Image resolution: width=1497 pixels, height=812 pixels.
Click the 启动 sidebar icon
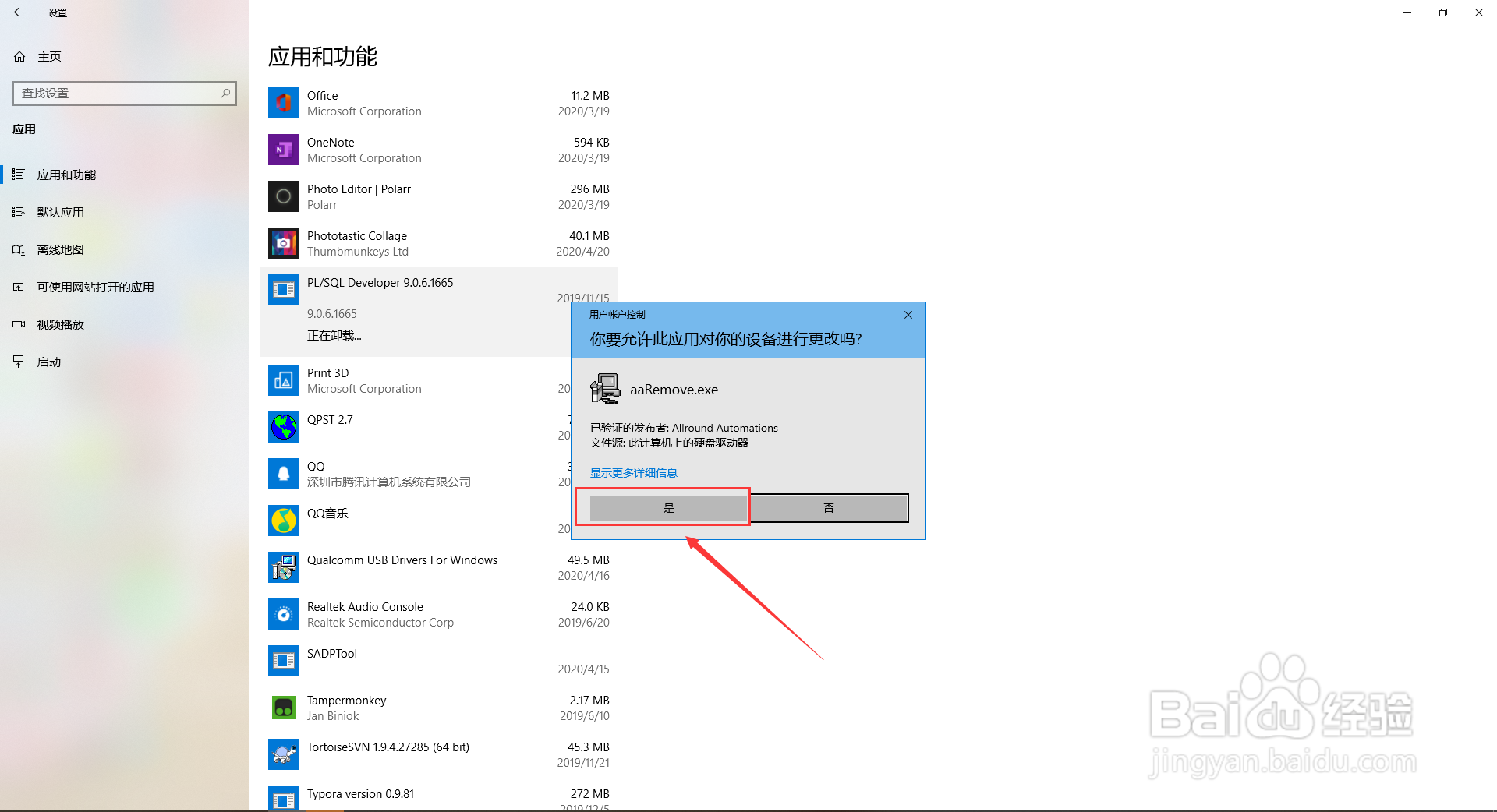pyautogui.click(x=19, y=362)
